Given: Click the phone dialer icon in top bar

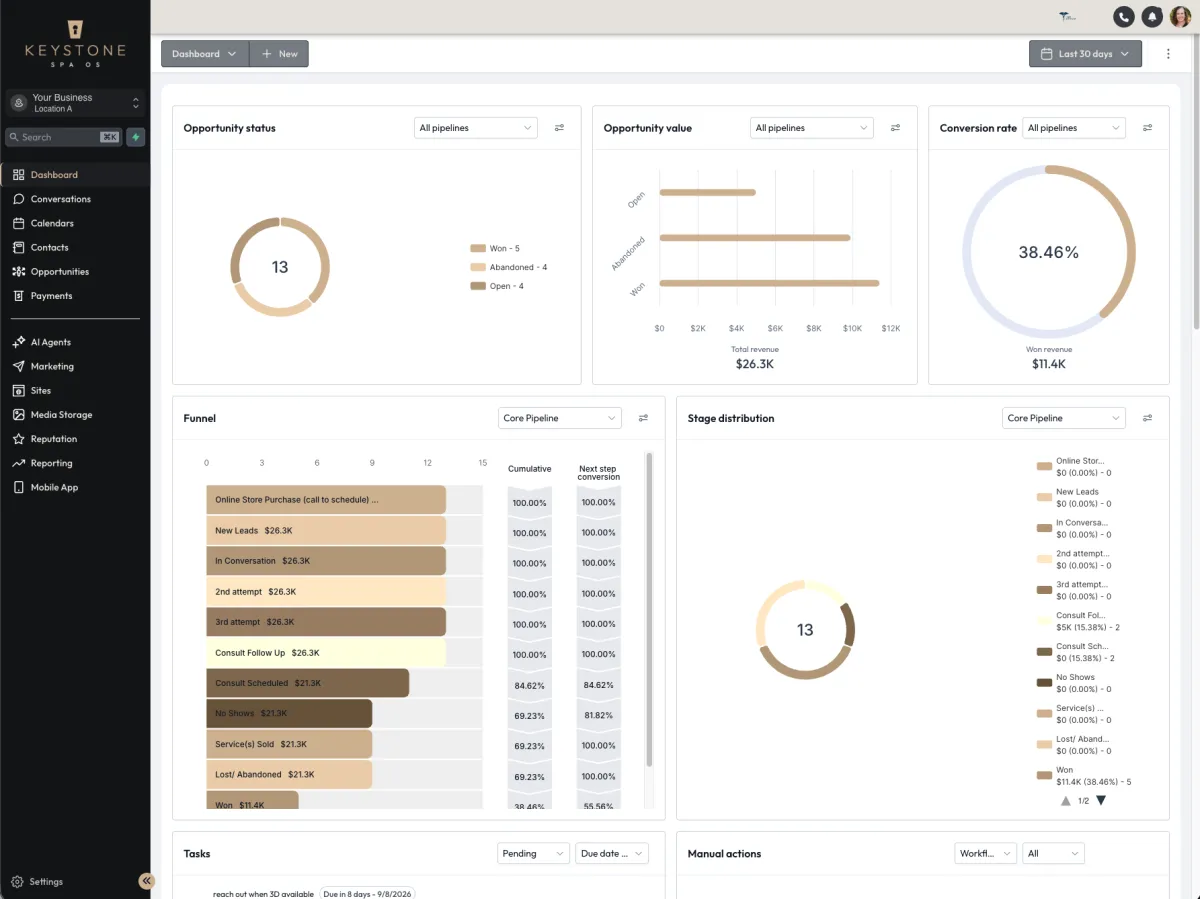Looking at the screenshot, I should coord(1124,16).
